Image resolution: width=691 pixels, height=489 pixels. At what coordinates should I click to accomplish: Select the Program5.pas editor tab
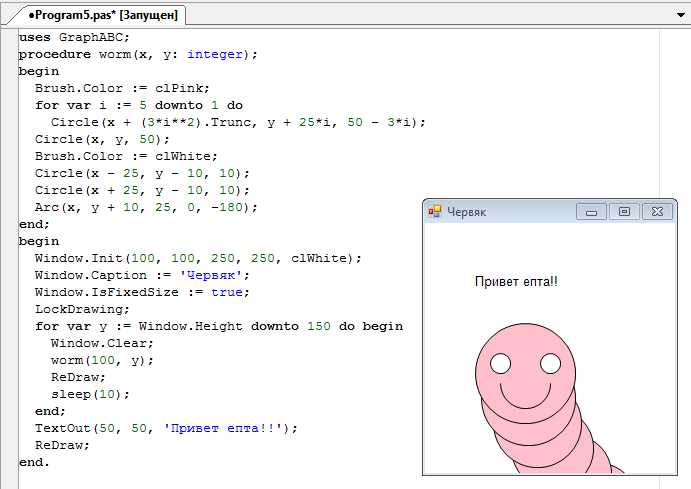(102, 15)
